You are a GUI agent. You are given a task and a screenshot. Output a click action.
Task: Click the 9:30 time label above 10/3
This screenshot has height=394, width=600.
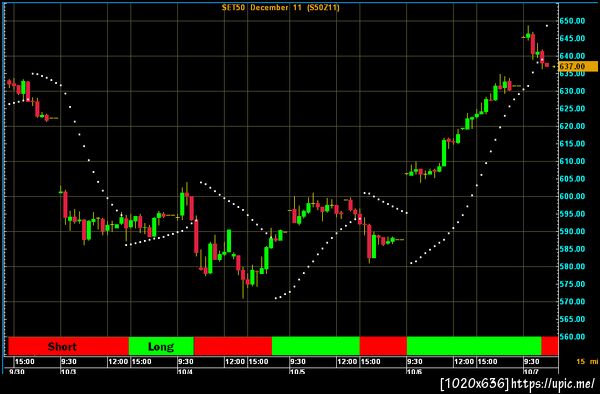click(69, 362)
